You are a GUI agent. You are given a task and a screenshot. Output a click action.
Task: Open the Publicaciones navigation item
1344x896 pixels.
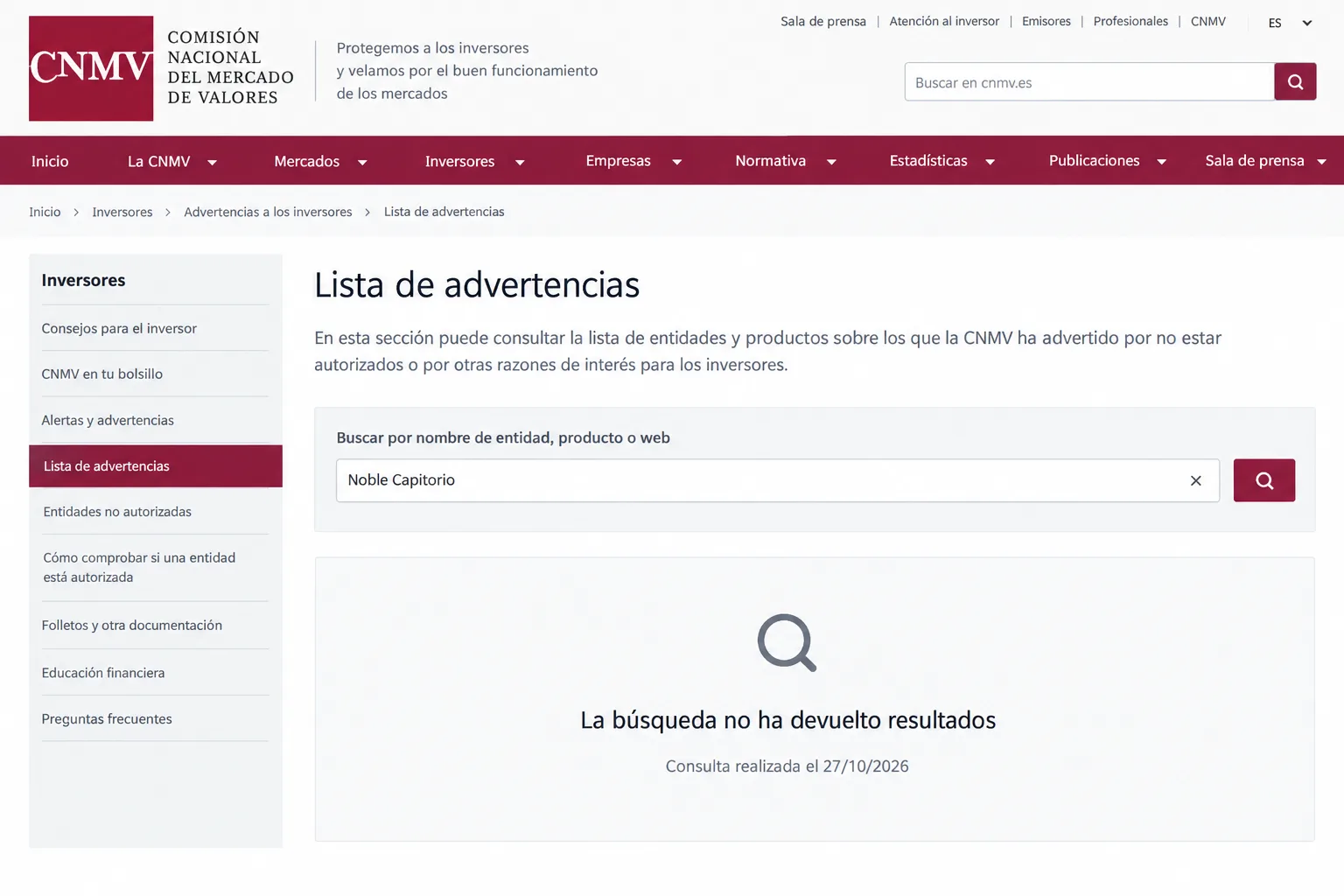coord(1094,161)
